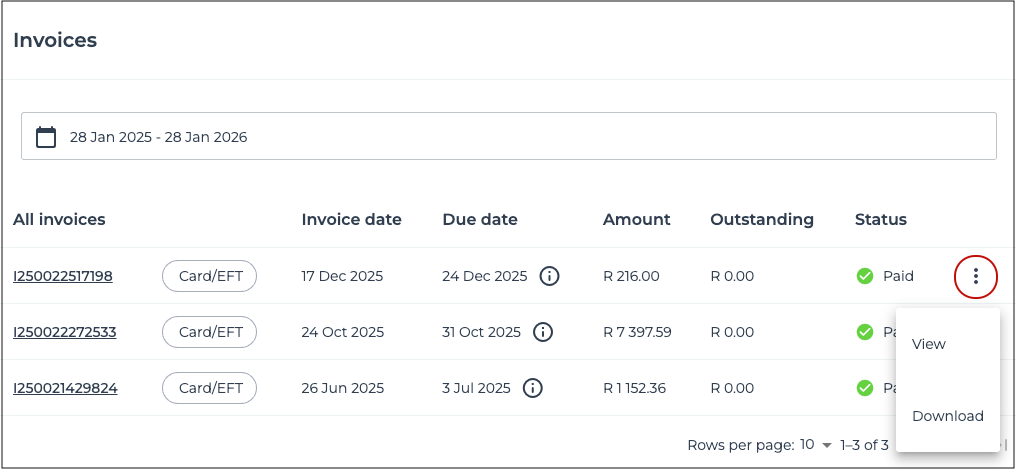Click the Due date column header

point(479,219)
